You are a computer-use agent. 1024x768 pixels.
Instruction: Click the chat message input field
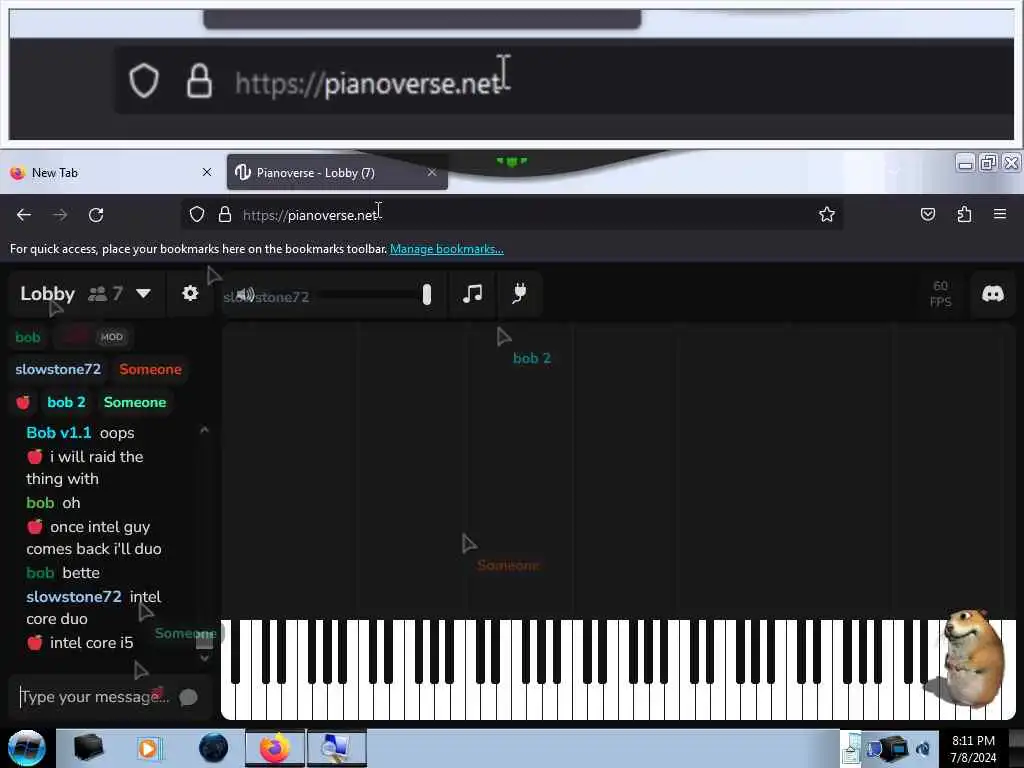[x=95, y=697]
